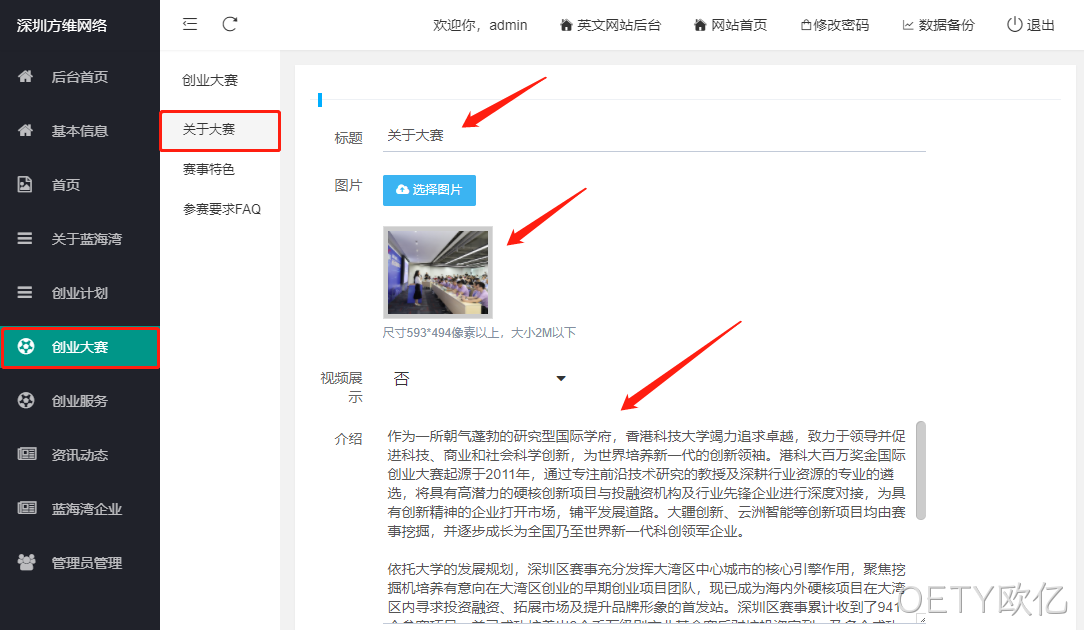Select 创业大赛 heading in the submenu
Image resolution: width=1084 pixels, height=630 pixels.
210,80
